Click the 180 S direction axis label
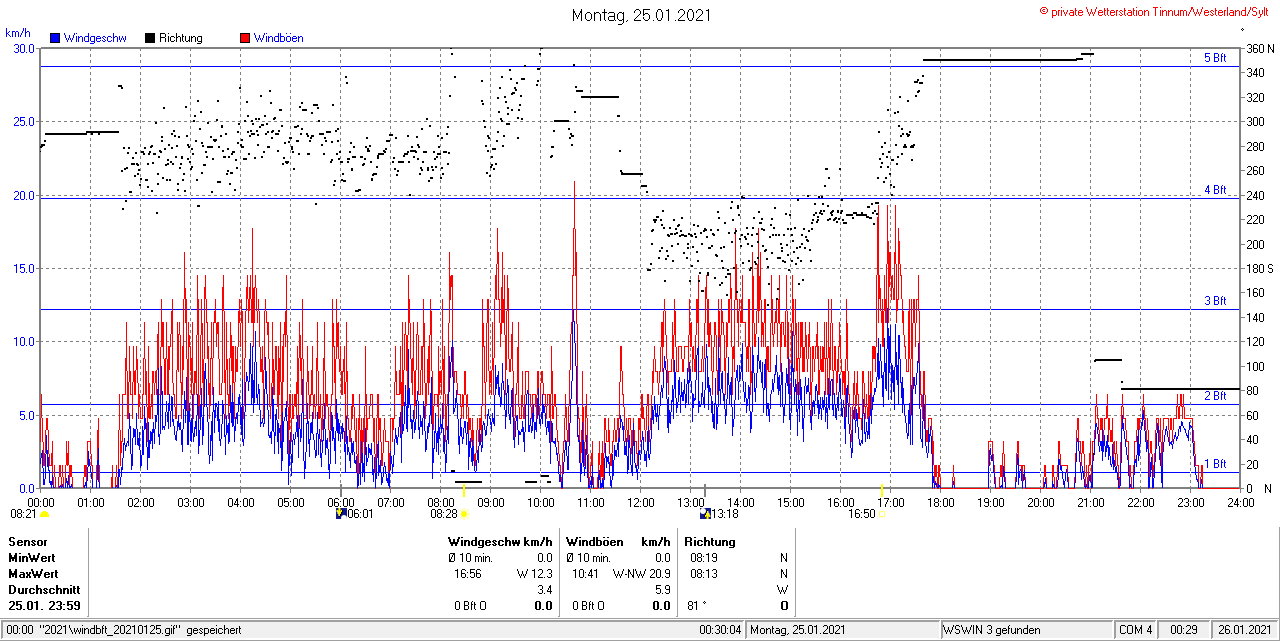 tap(1259, 269)
